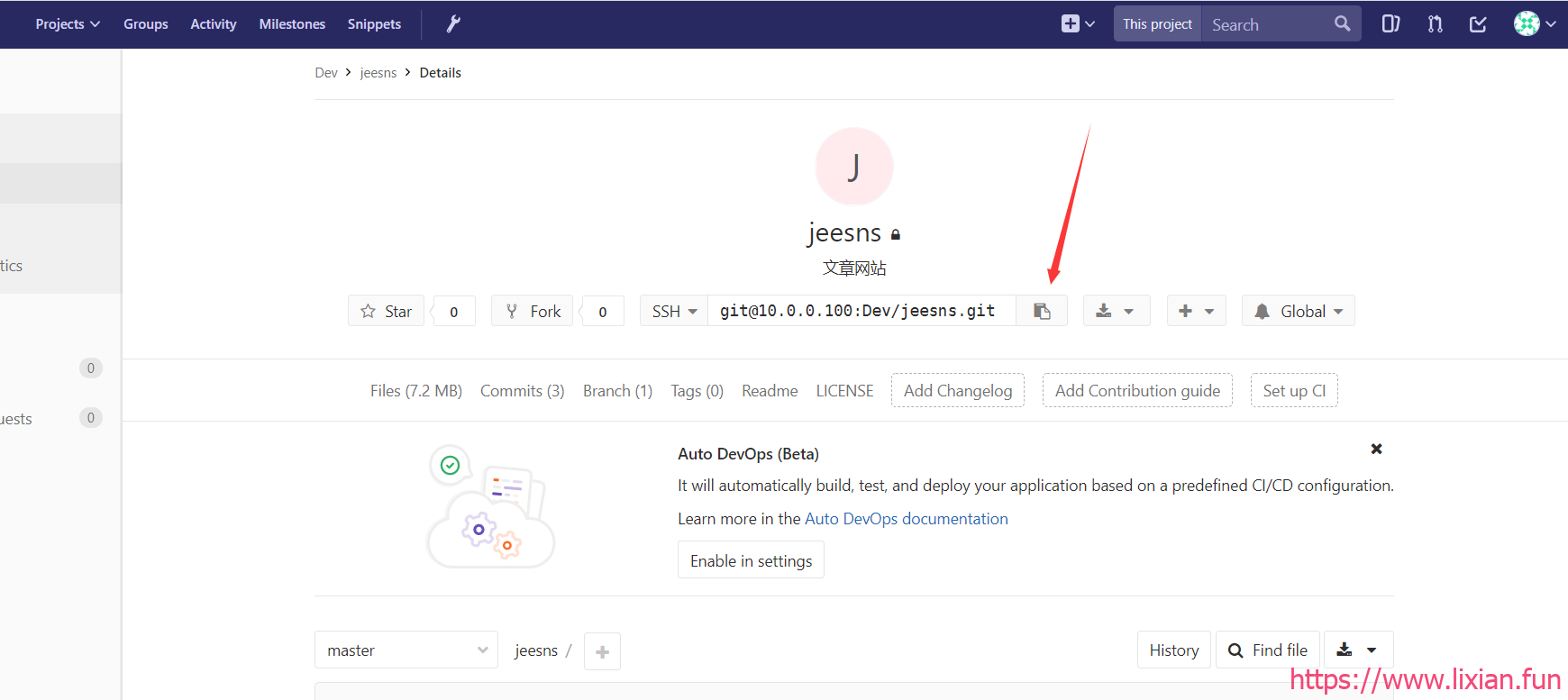
Task: Click Add Changelog
Action: tap(958, 391)
